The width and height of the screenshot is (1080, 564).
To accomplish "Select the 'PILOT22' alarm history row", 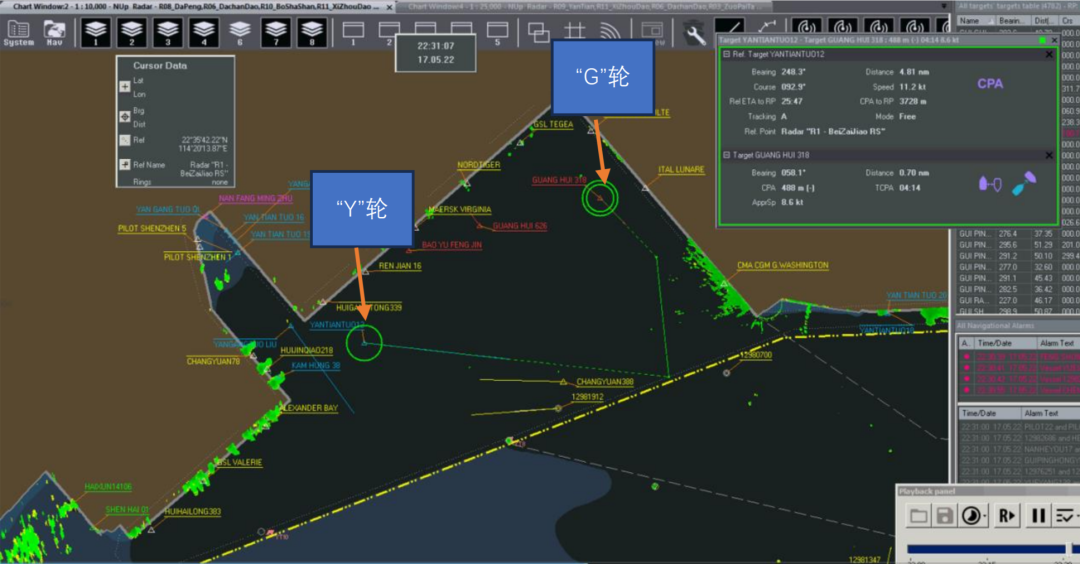I will (x=1020, y=427).
